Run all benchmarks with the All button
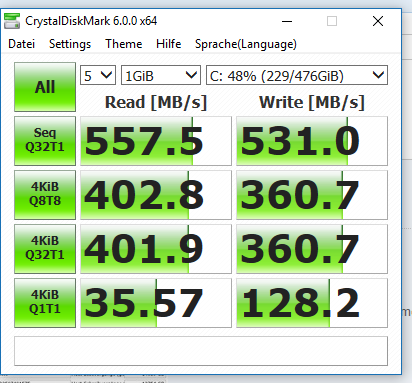 (x=45, y=87)
